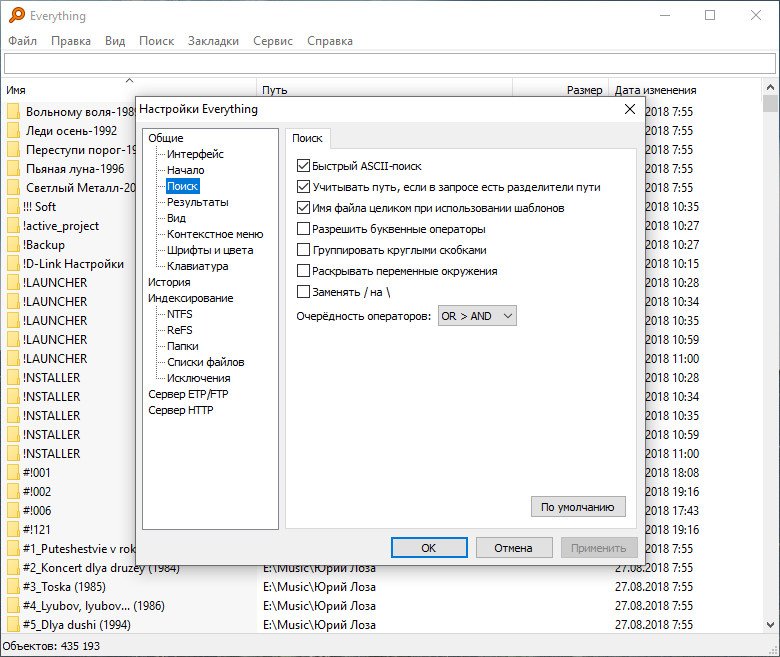
Task: Select folder icon of '#5_Dlya dushi (1994)'
Action: pyautogui.click(x=13, y=625)
